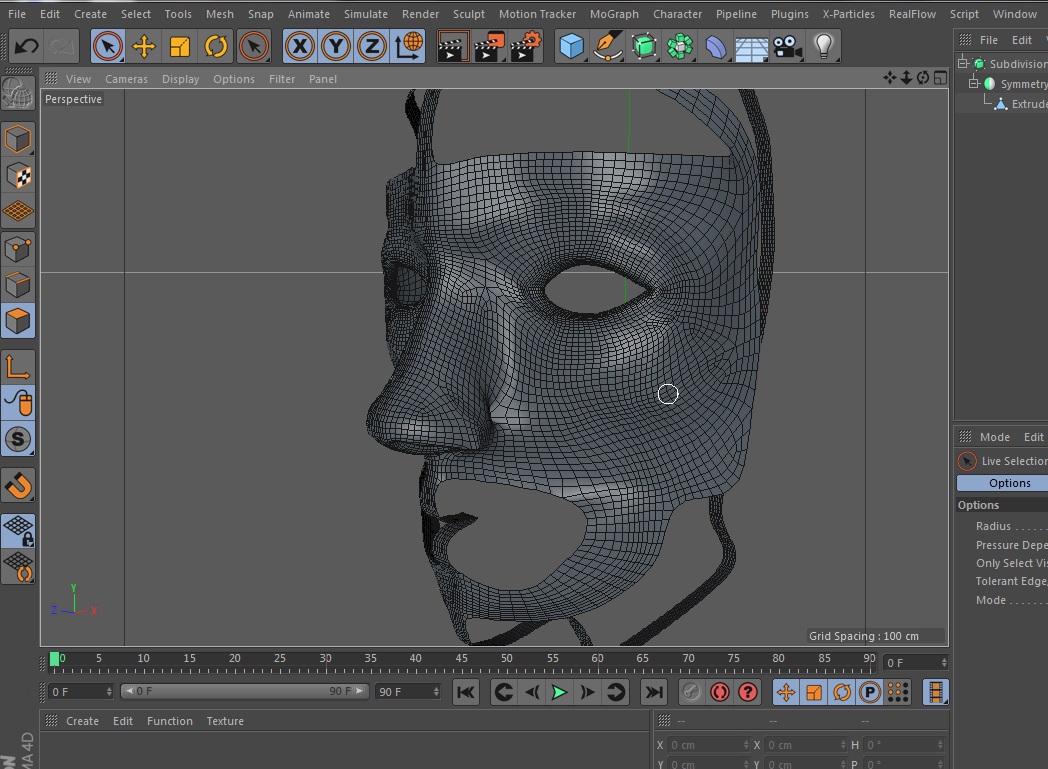Toggle Y axis lock
The image size is (1048, 769).
coord(336,46)
